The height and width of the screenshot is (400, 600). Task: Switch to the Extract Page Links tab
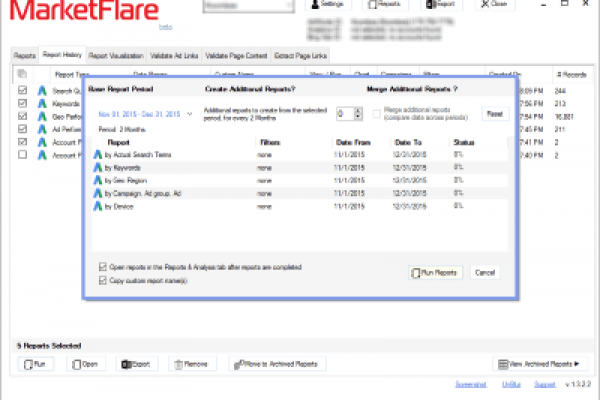pos(300,56)
